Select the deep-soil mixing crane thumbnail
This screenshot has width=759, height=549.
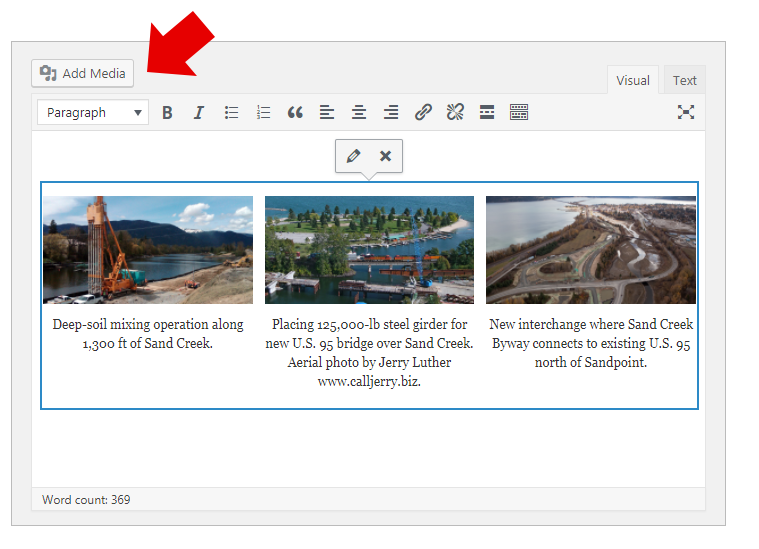point(148,250)
